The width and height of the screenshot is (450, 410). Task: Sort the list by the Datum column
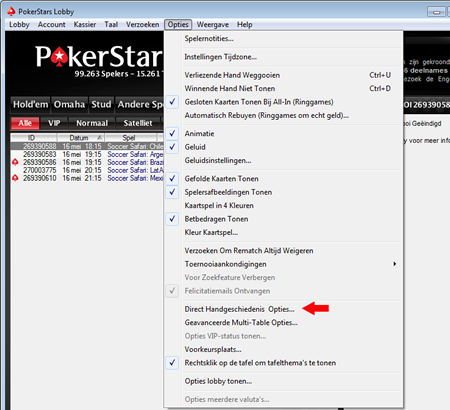point(81,138)
